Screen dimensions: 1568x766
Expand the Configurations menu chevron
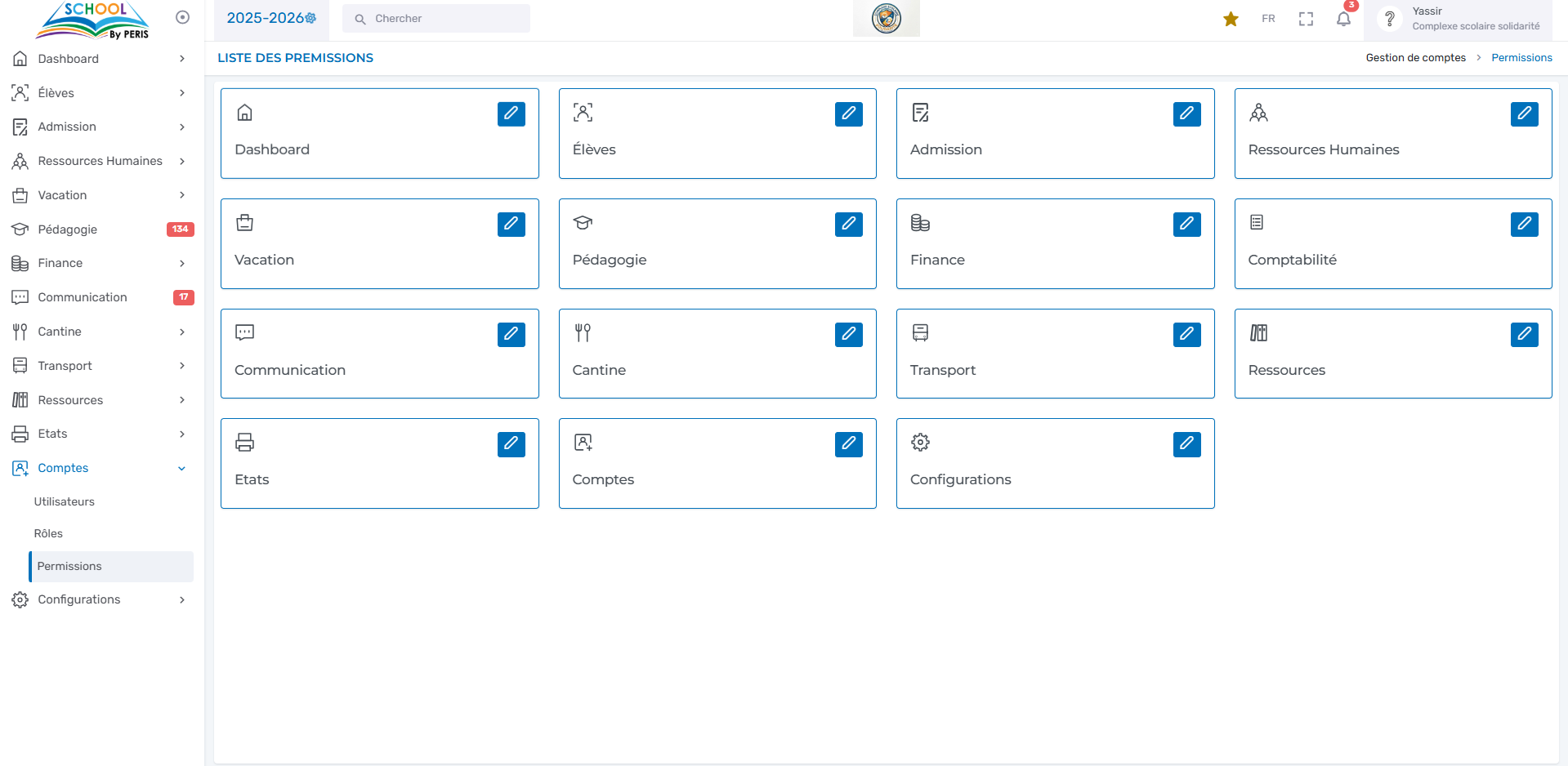[x=181, y=599]
